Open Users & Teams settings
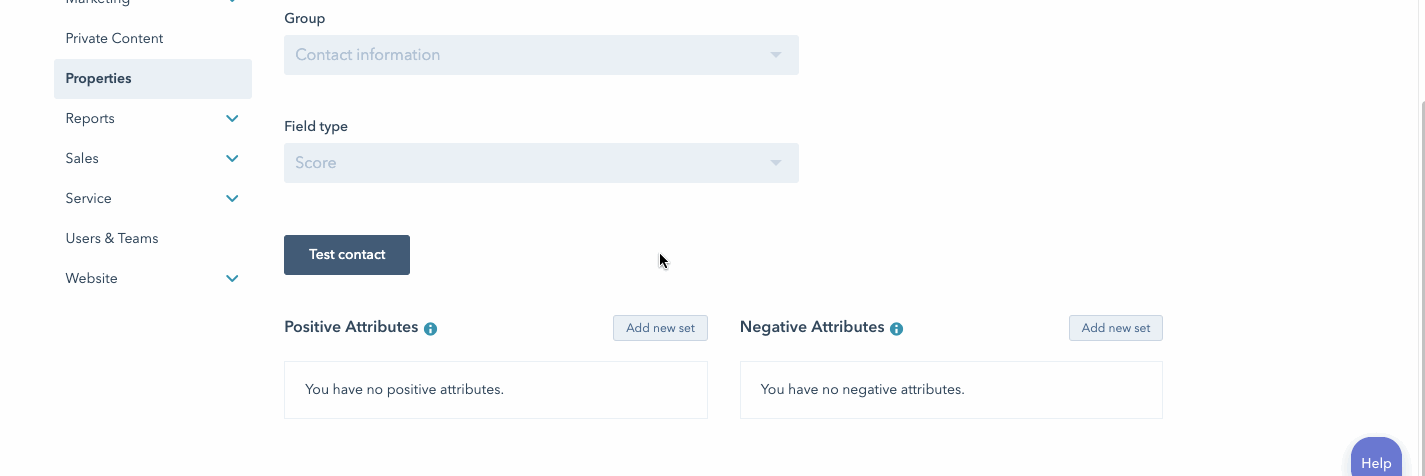The width and height of the screenshot is (1425, 476). [x=112, y=239]
